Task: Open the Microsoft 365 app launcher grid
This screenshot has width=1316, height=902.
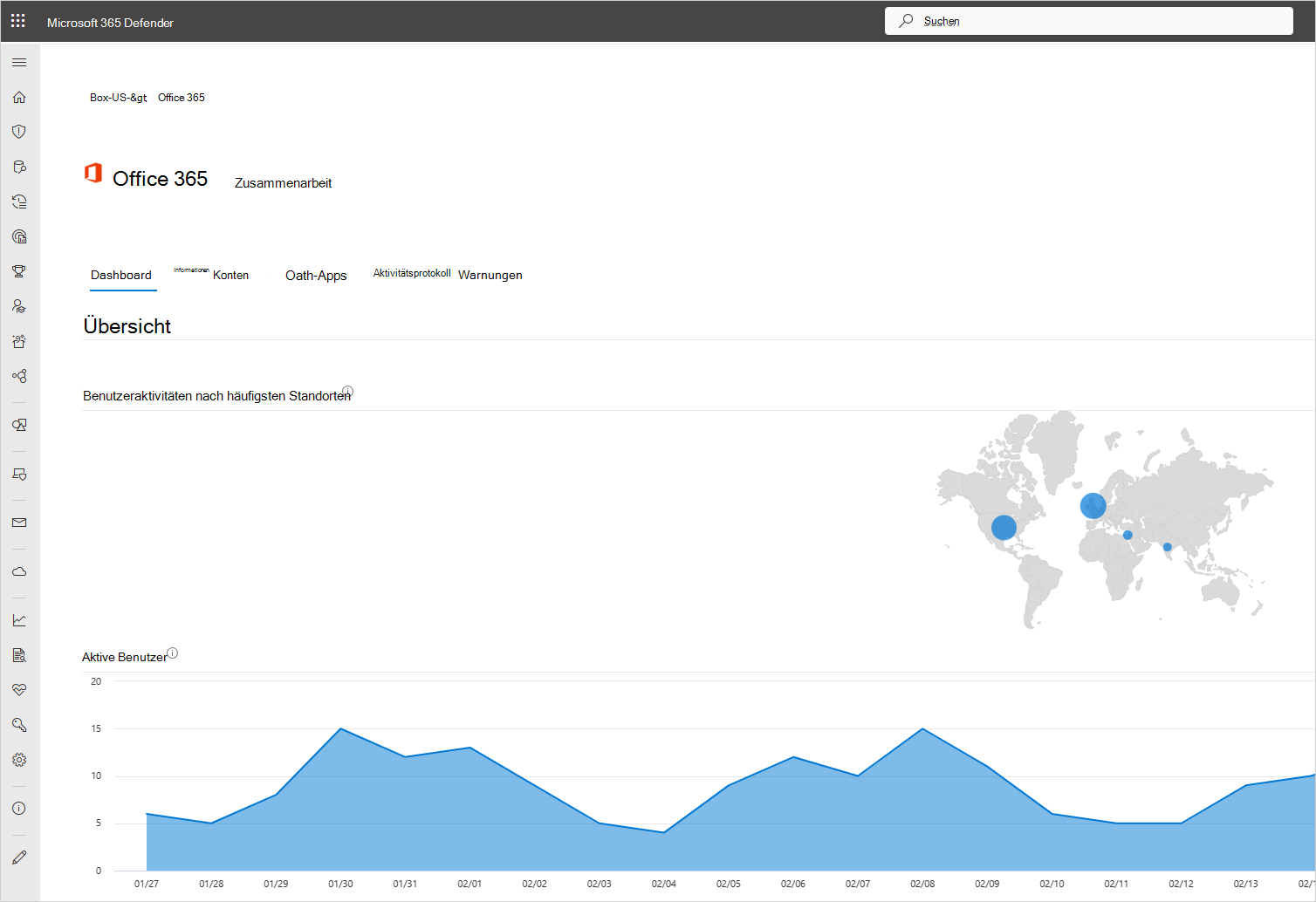Action: (17, 20)
